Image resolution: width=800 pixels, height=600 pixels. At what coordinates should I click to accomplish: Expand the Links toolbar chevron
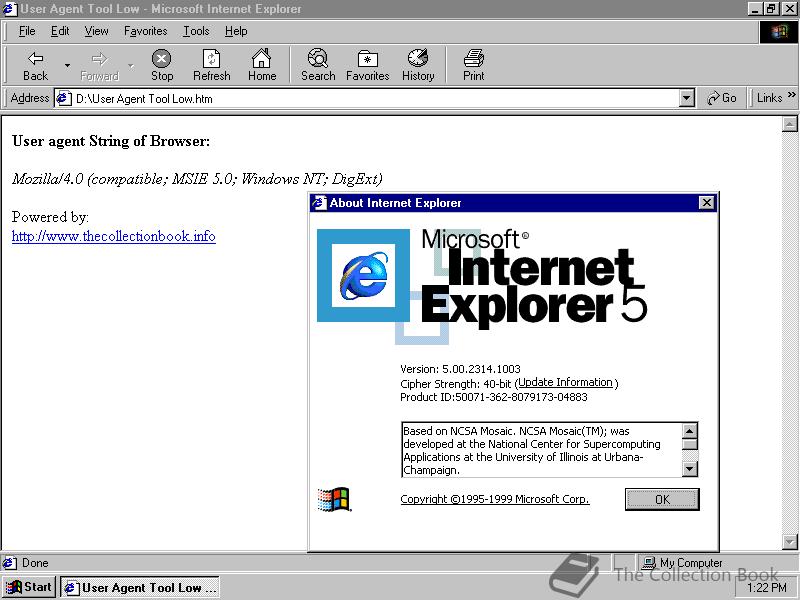coord(791,95)
